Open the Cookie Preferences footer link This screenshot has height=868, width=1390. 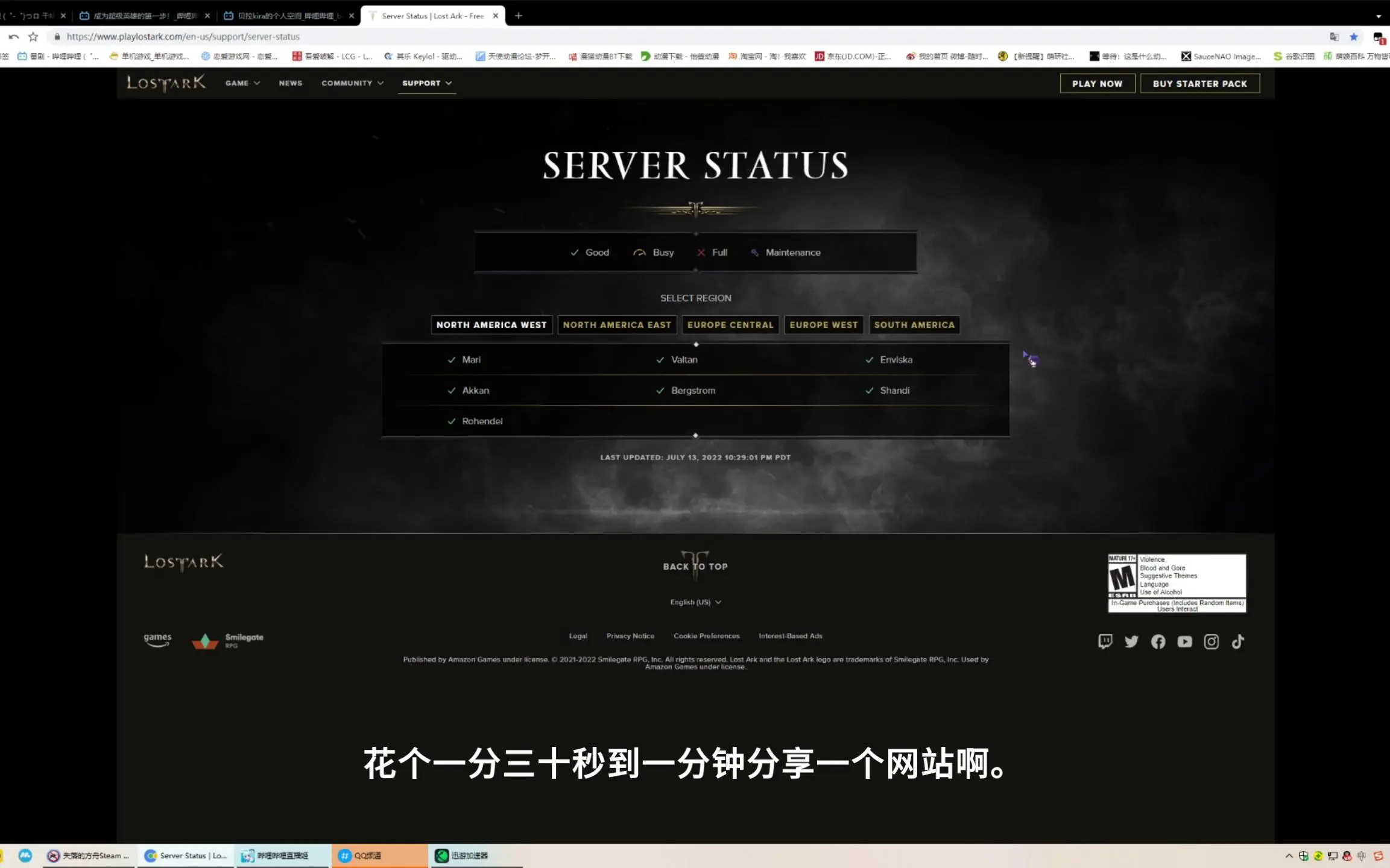(x=706, y=636)
